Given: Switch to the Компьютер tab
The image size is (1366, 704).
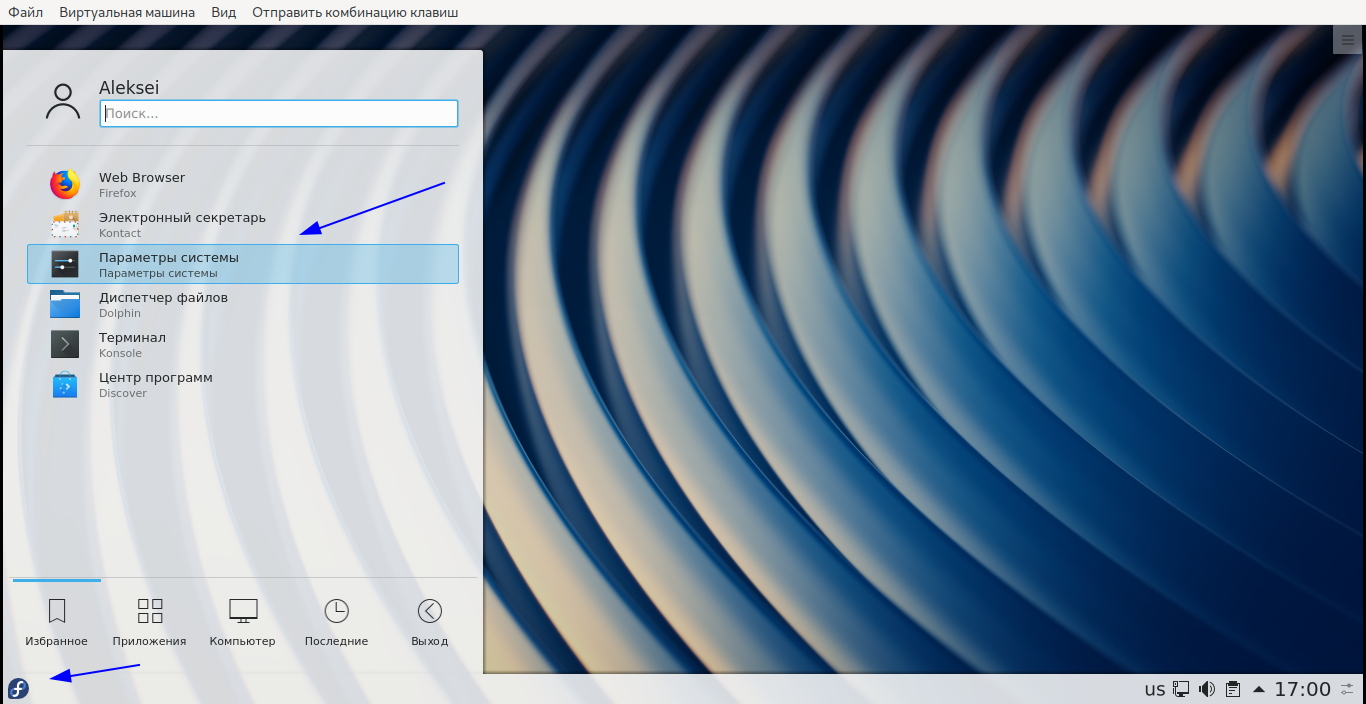Looking at the screenshot, I should 243,622.
